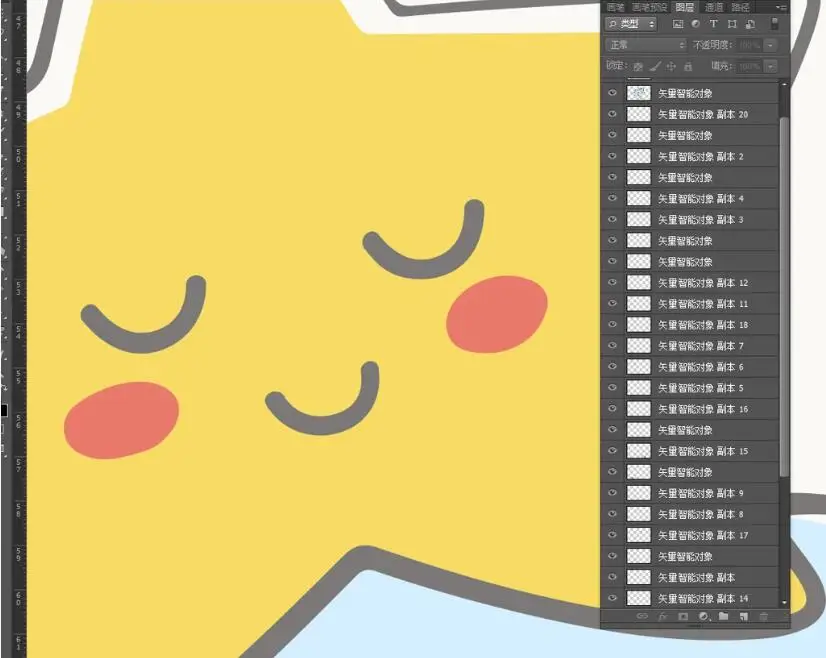
Task: Filter layers by shape layer type
Action: tap(732, 24)
